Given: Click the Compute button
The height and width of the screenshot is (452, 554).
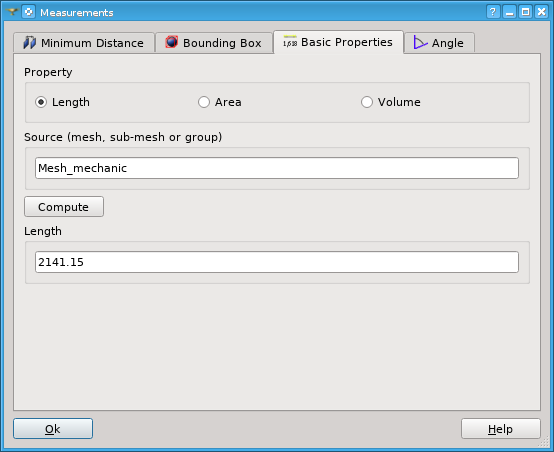Looking at the screenshot, I should (x=64, y=207).
